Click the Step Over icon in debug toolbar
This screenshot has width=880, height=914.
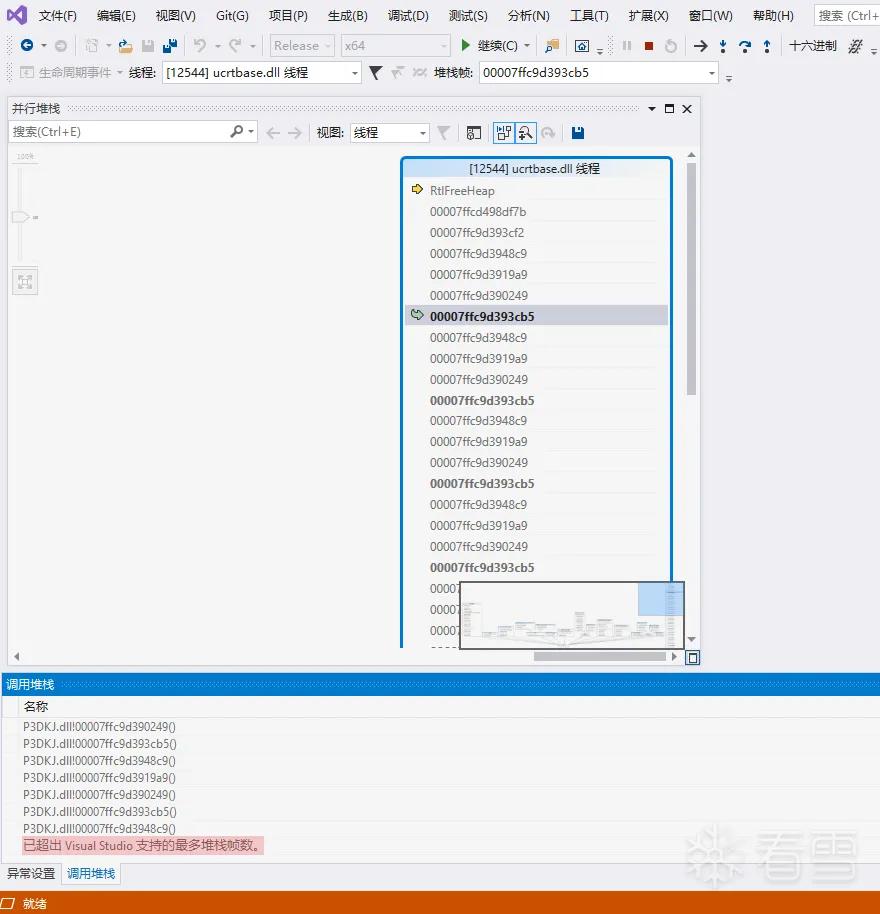click(745, 45)
